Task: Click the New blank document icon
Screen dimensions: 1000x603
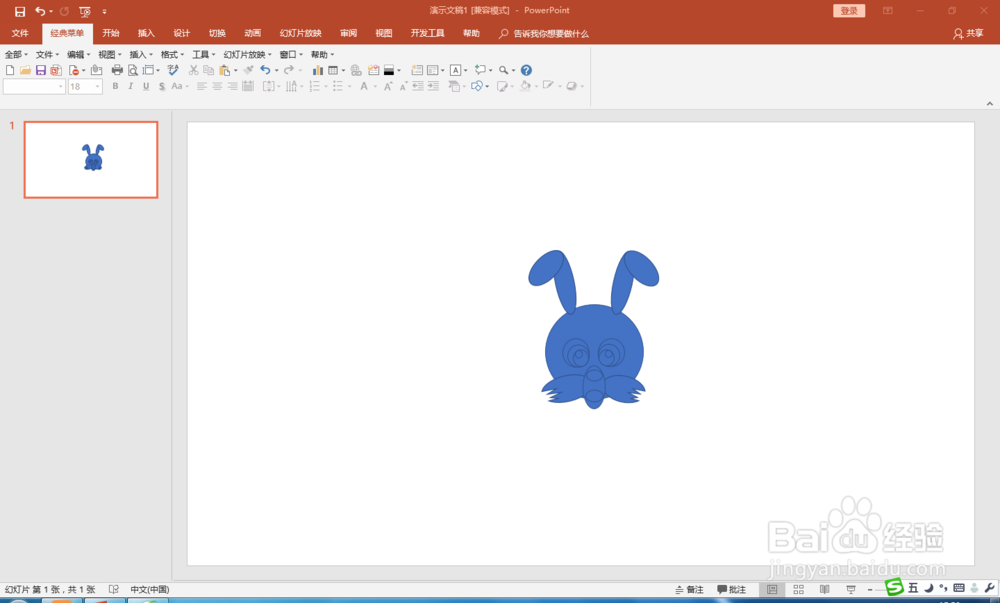Action: pos(10,70)
